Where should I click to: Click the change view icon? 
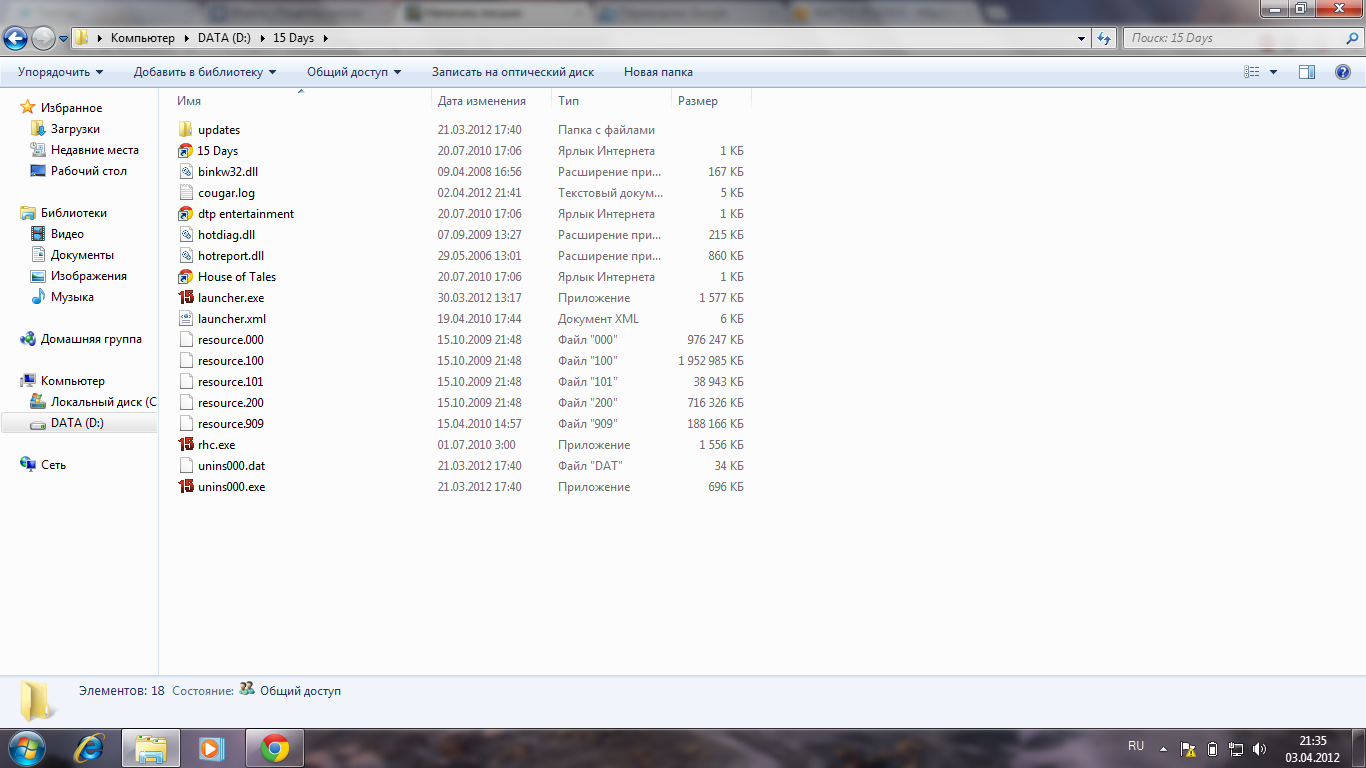[1251, 72]
